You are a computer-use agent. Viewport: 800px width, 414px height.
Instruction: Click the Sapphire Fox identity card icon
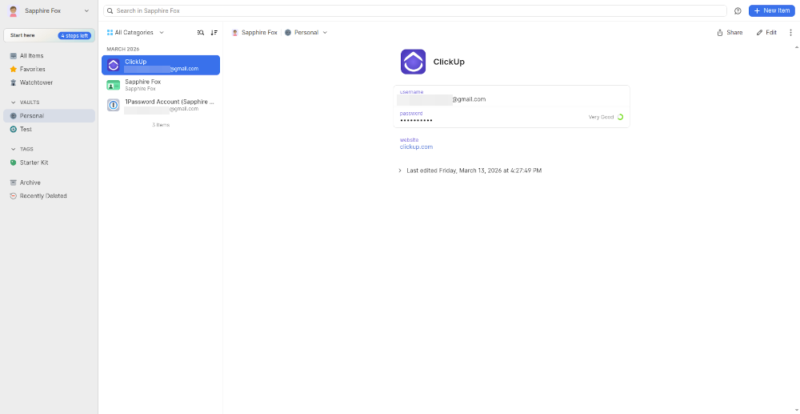click(x=113, y=85)
